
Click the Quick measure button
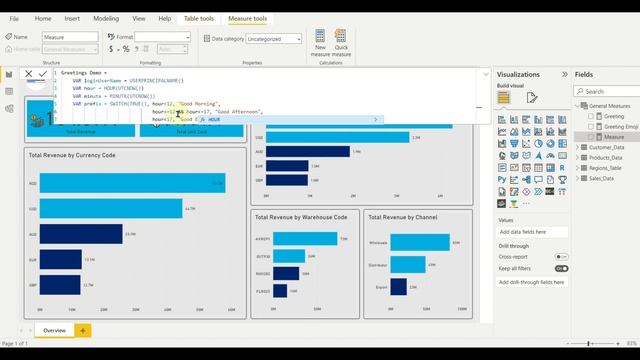tap(341, 43)
